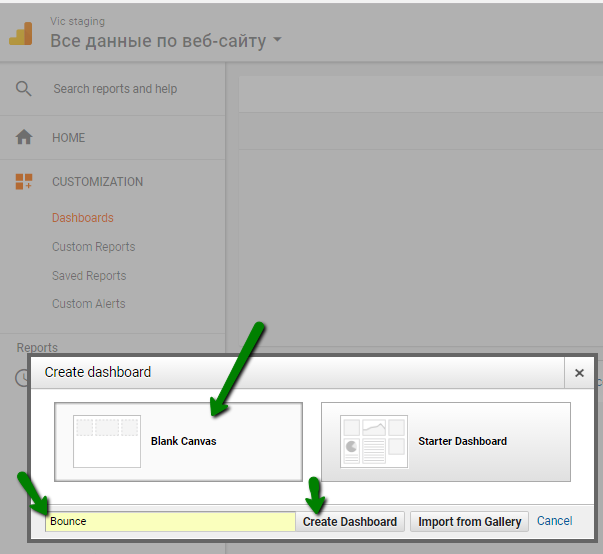Open the HOME menu item
The width and height of the screenshot is (603, 554).
coord(68,137)
